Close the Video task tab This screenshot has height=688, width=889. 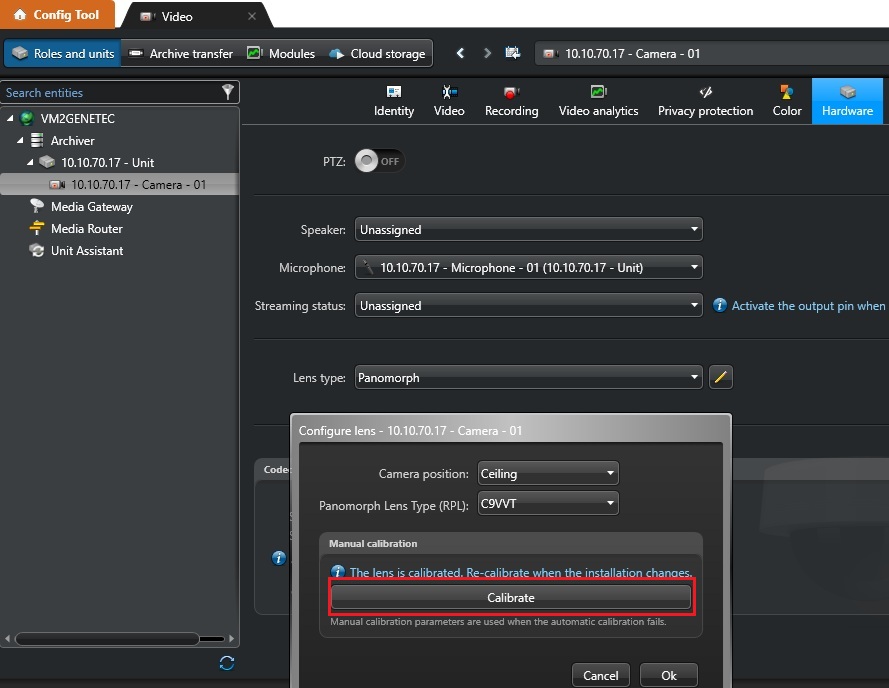[x=252, y=16]
